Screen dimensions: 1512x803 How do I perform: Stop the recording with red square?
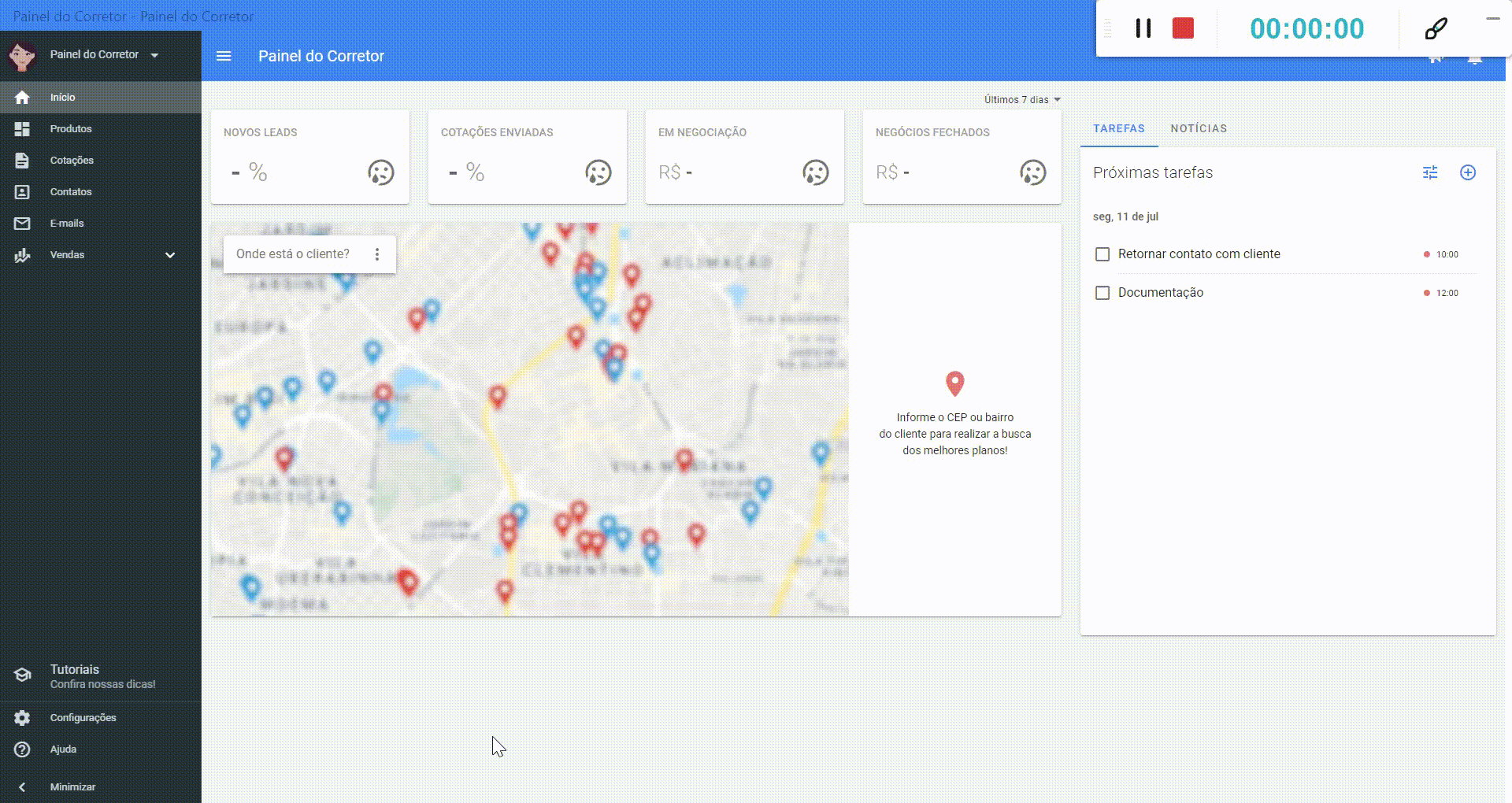pyautogui.click(x=1183, y=28)
